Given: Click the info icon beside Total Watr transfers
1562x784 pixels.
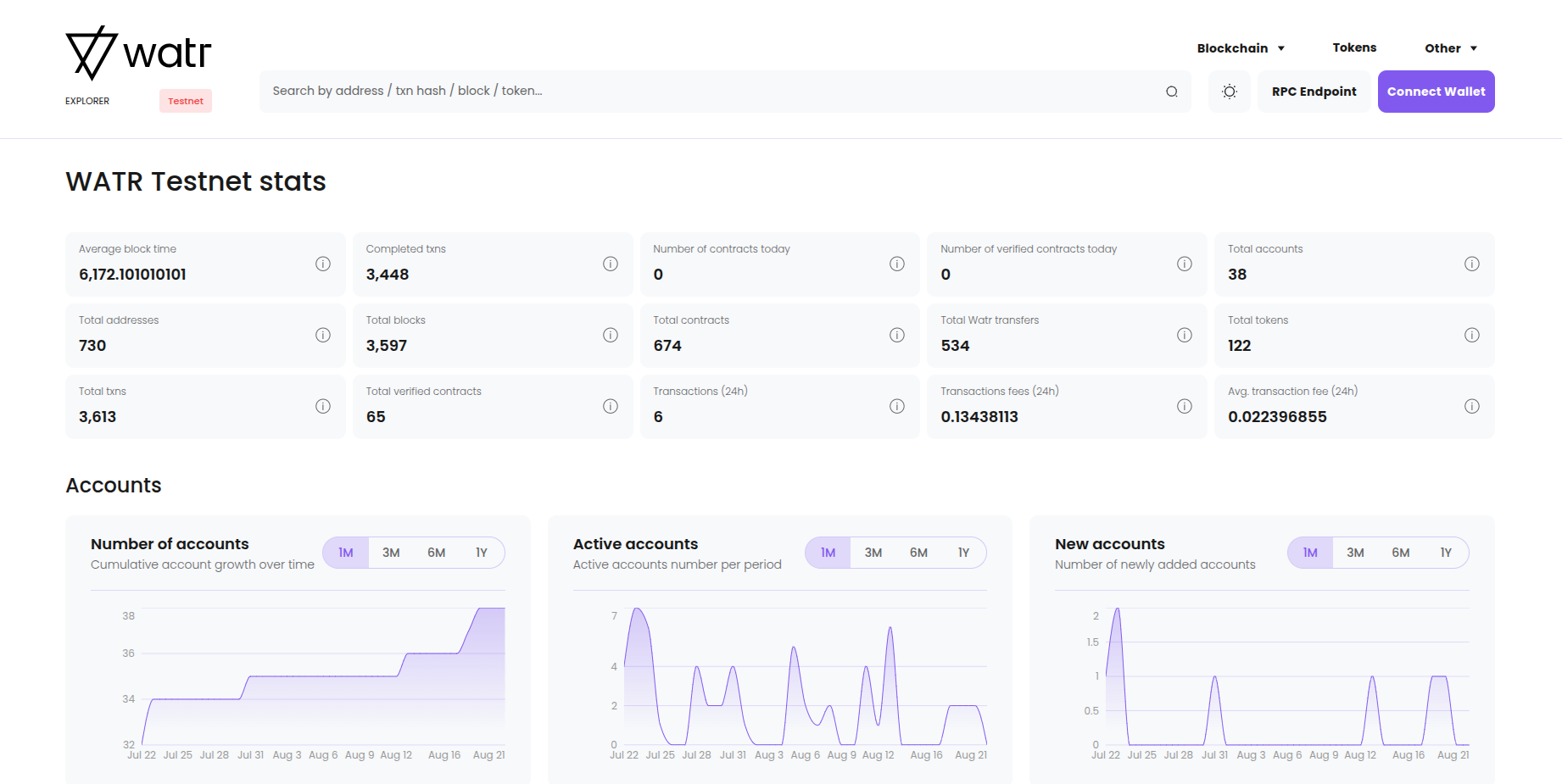Looking at the screenshot, I should pos(1185,335).
